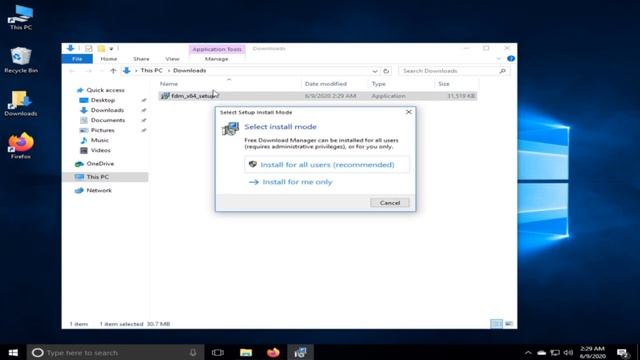Click the search magnifier icon

coord(502,71)
